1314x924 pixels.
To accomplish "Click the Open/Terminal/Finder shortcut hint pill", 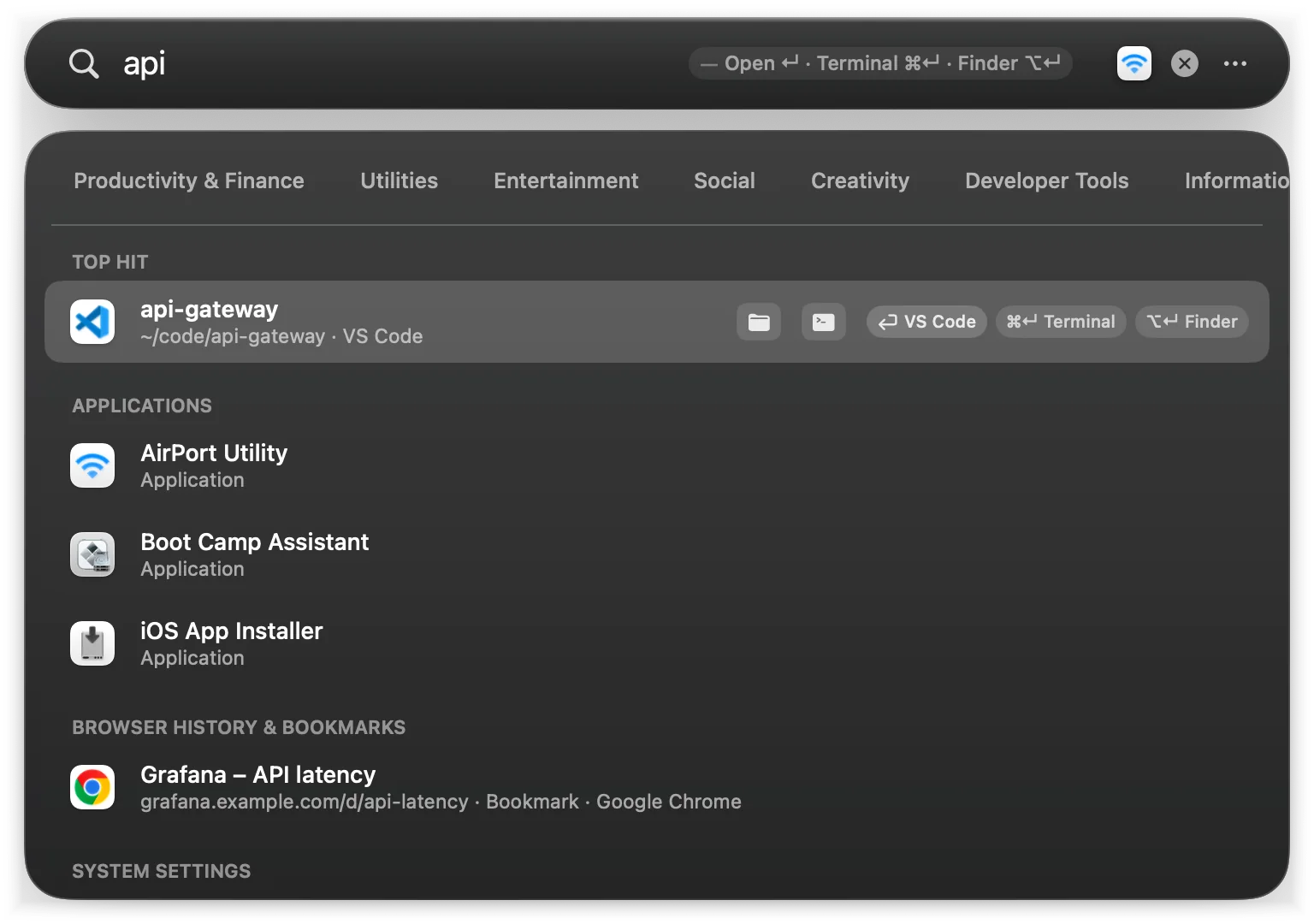I will coord(880,63).
